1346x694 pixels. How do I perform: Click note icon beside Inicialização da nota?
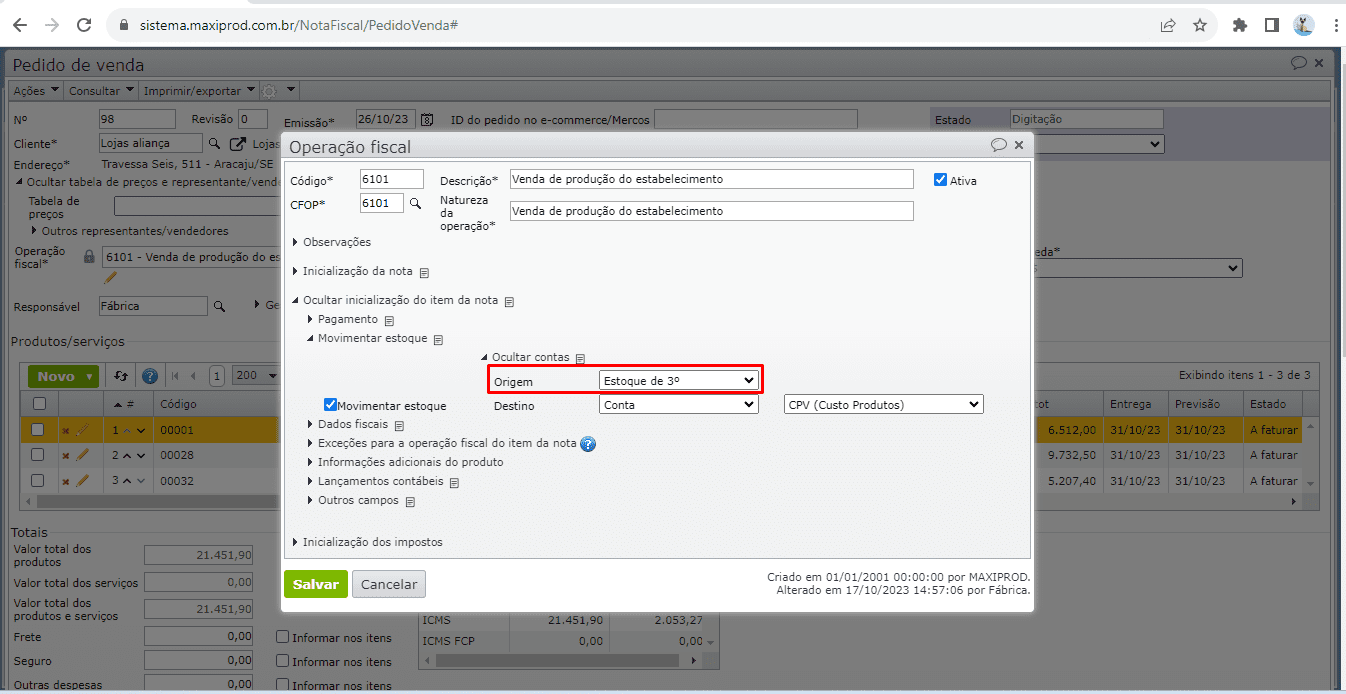424,272
